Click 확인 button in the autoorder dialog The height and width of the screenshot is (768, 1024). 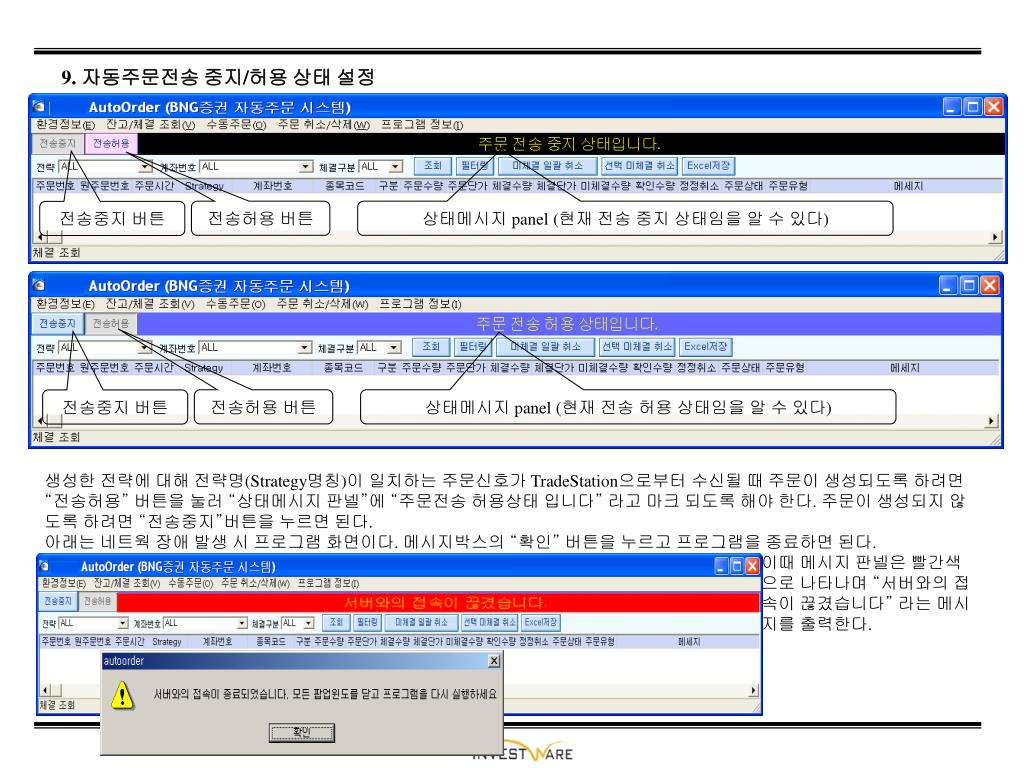click(301, 732)
